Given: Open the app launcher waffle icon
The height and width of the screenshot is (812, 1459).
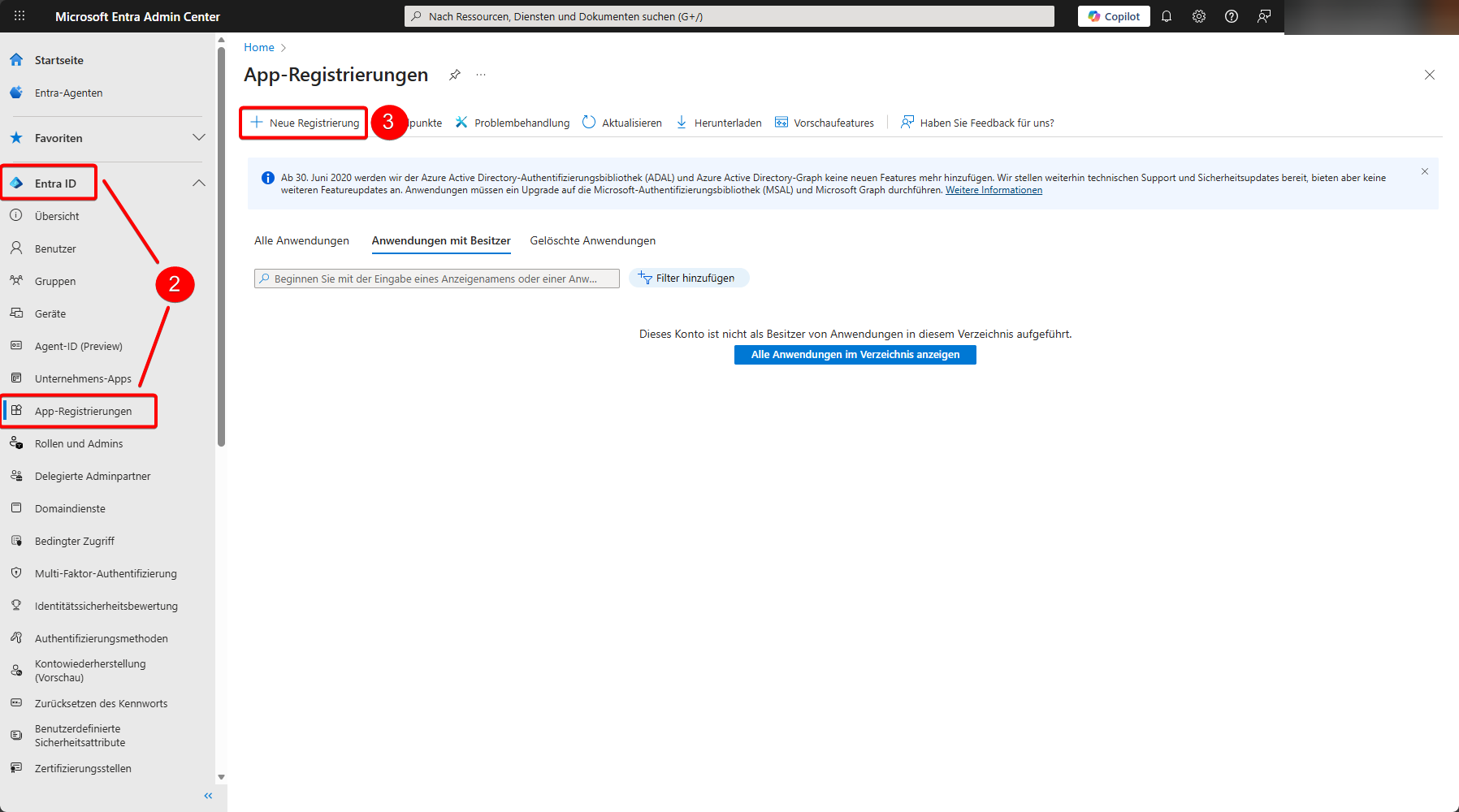Looking at the screenshot, I should point(19,16).
